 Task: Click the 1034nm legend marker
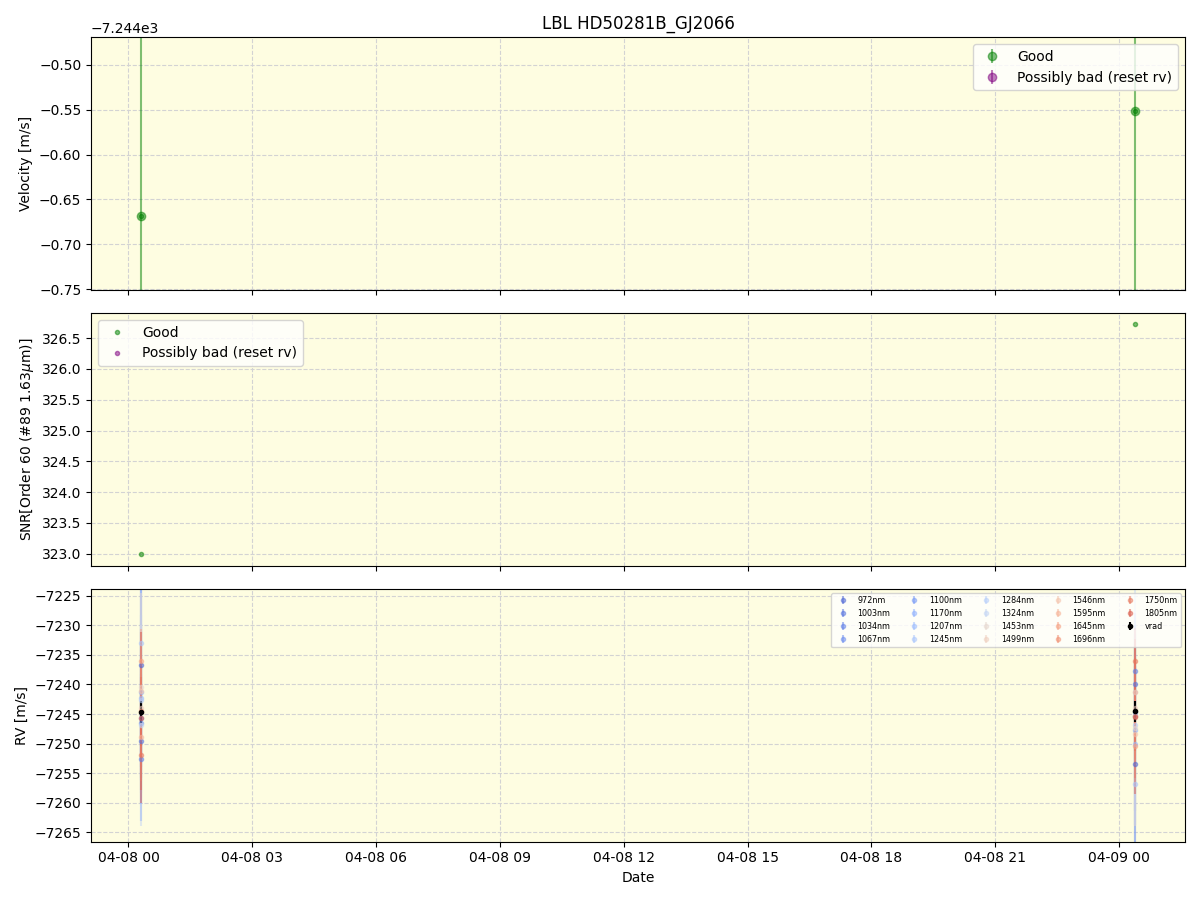(843, 626)
